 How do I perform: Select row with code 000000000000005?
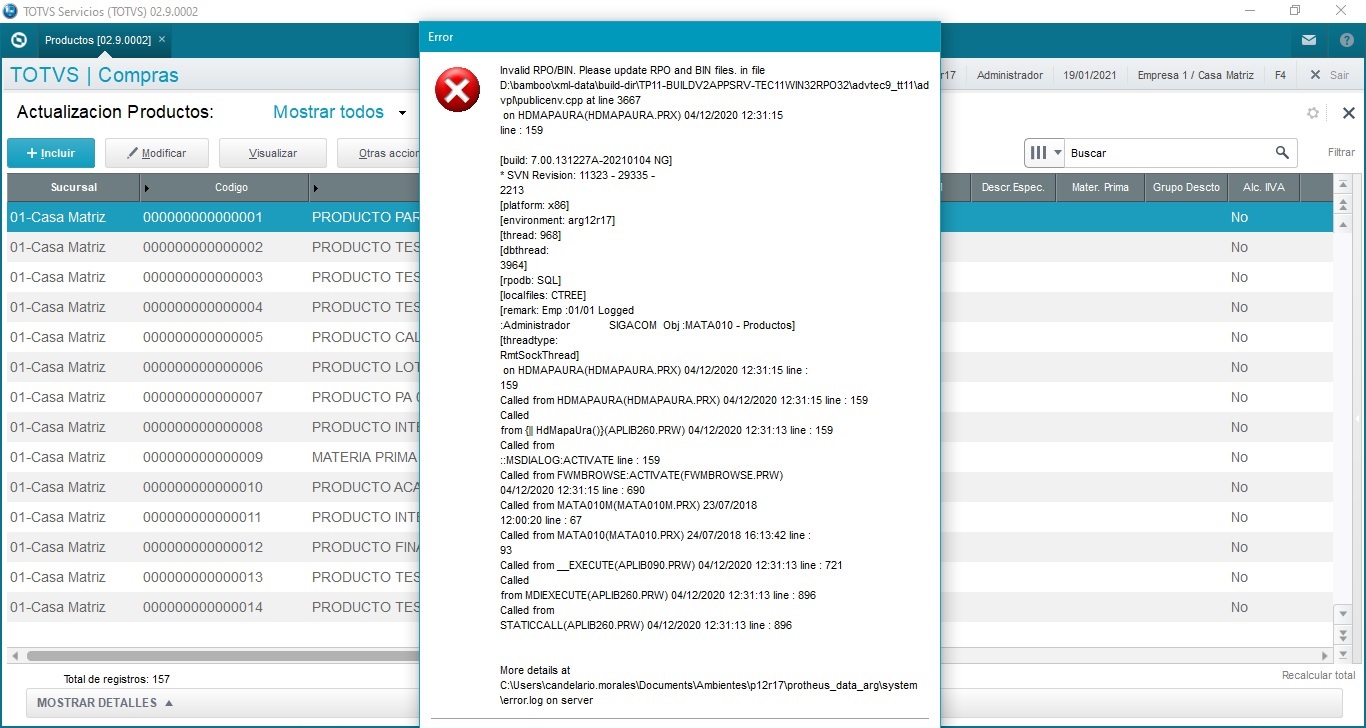tap(670, 337)
